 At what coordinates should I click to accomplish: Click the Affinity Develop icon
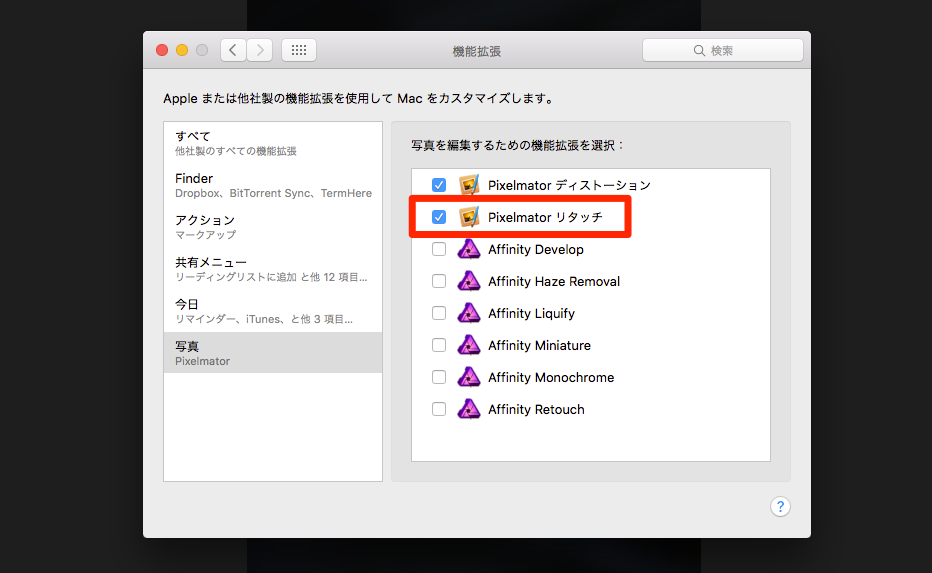(x=469, y=249)
